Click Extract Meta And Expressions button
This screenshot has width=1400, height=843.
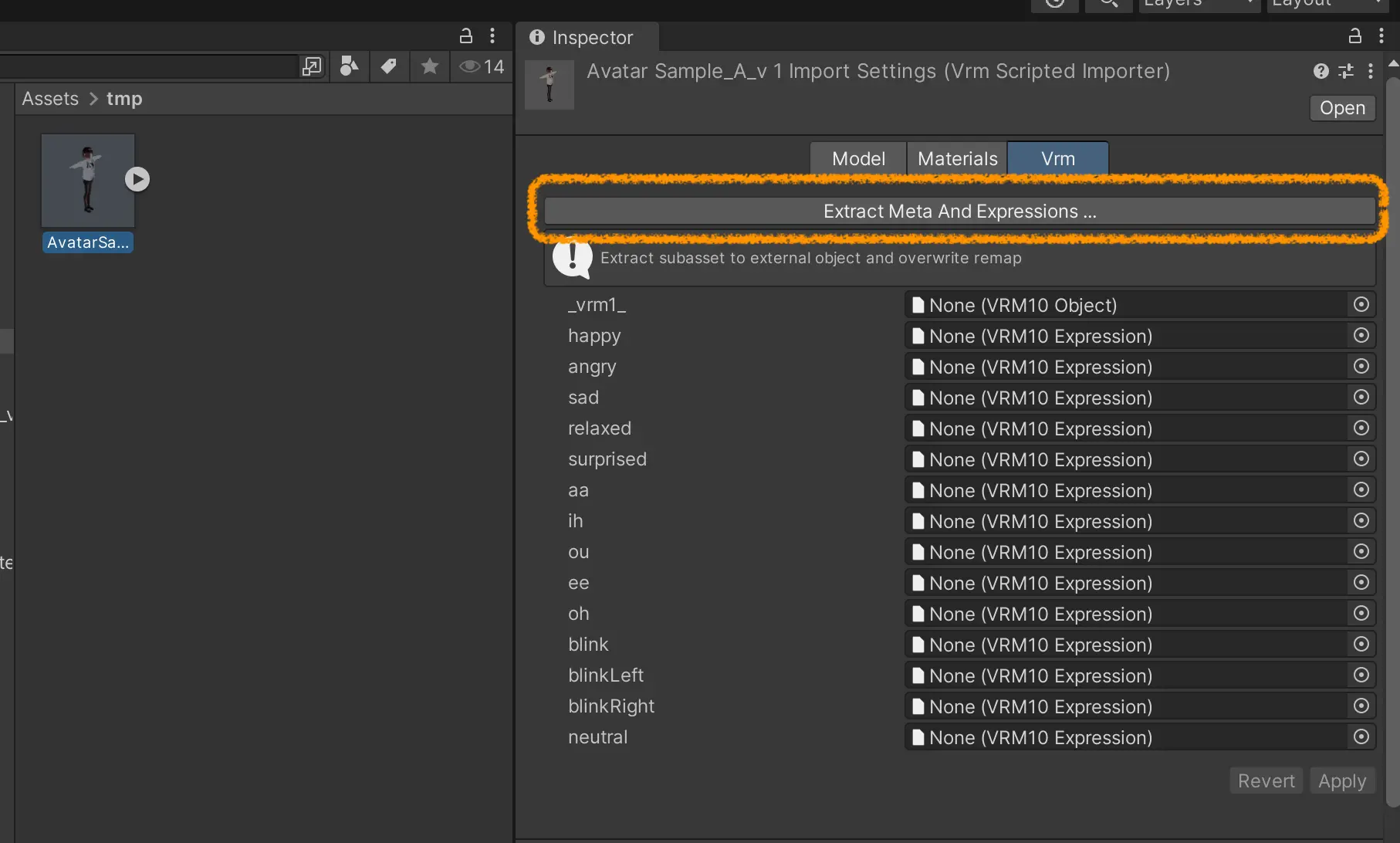tap(959, 212)
